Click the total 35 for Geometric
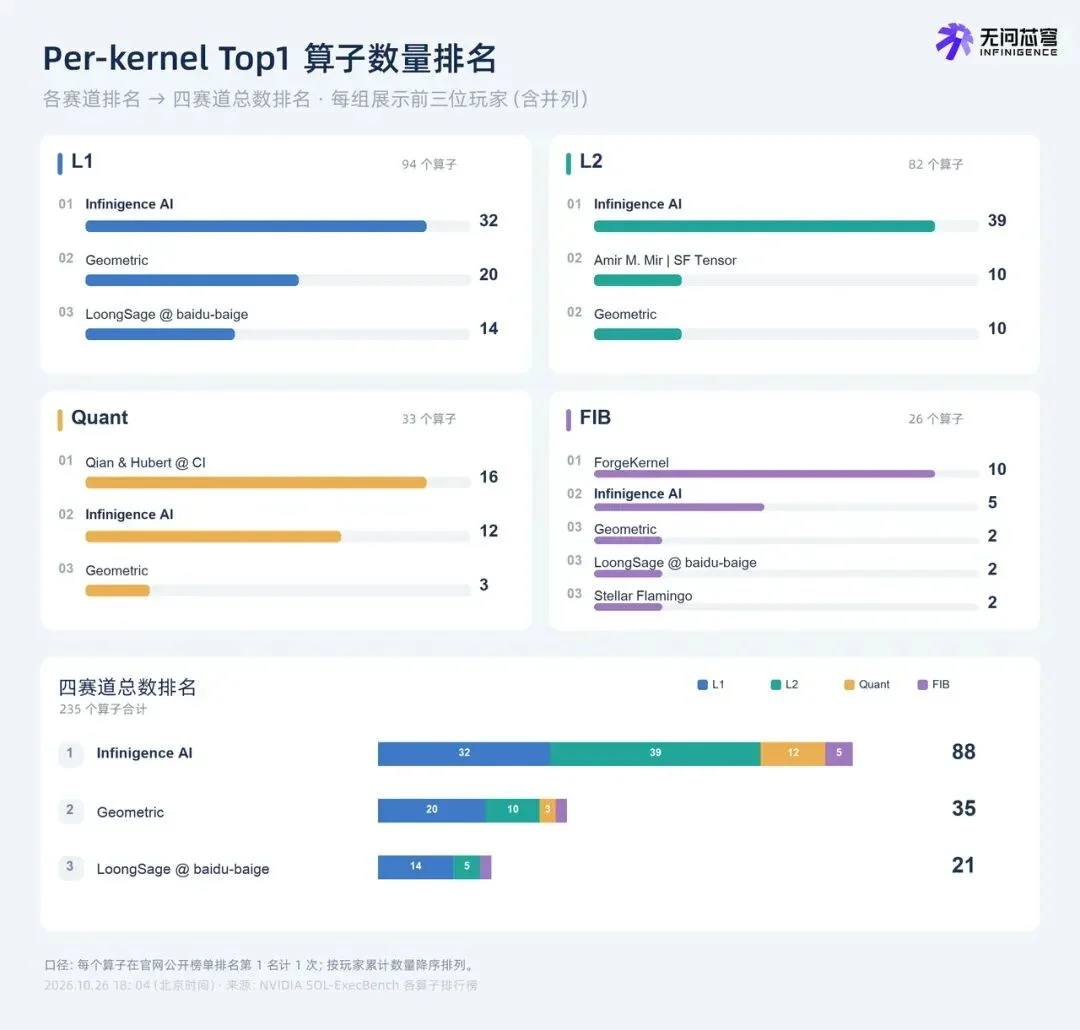 964,808
